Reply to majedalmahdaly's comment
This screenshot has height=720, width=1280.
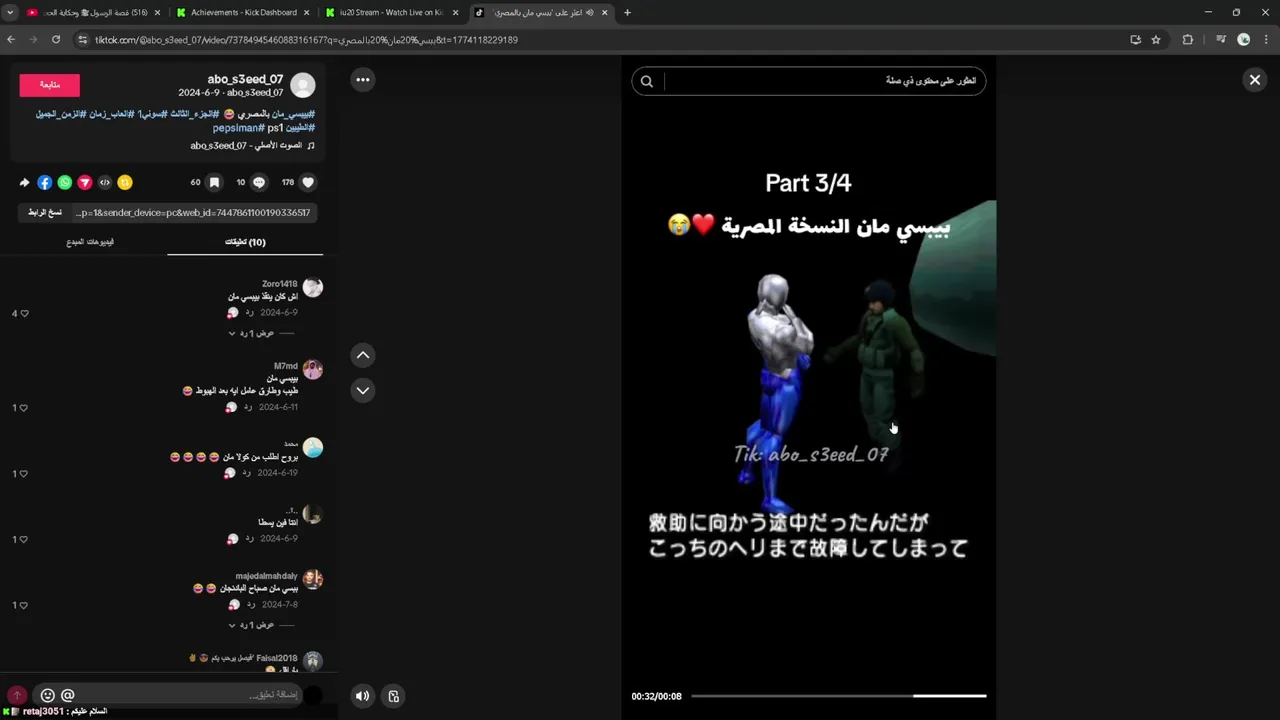(250, 605)
